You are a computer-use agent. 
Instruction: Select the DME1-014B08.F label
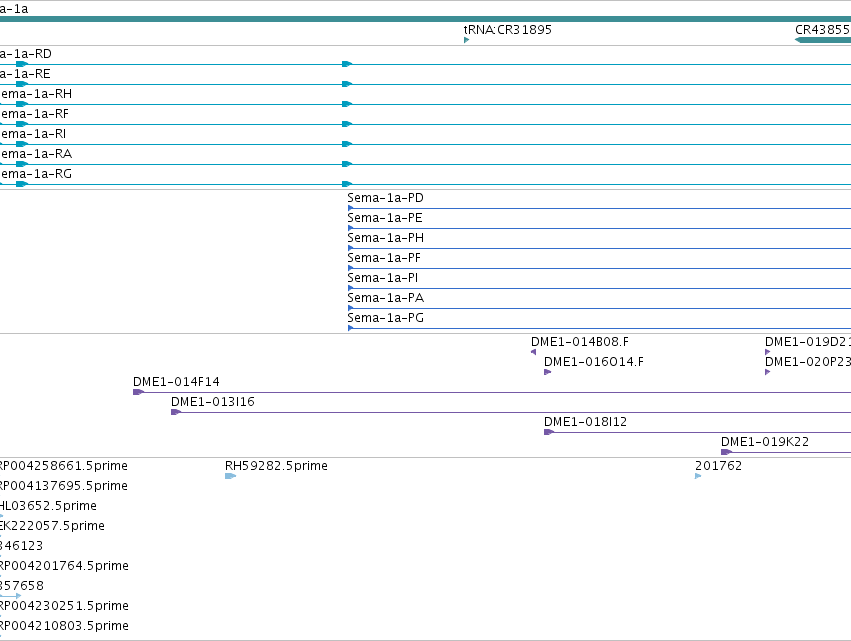point(580,342)
